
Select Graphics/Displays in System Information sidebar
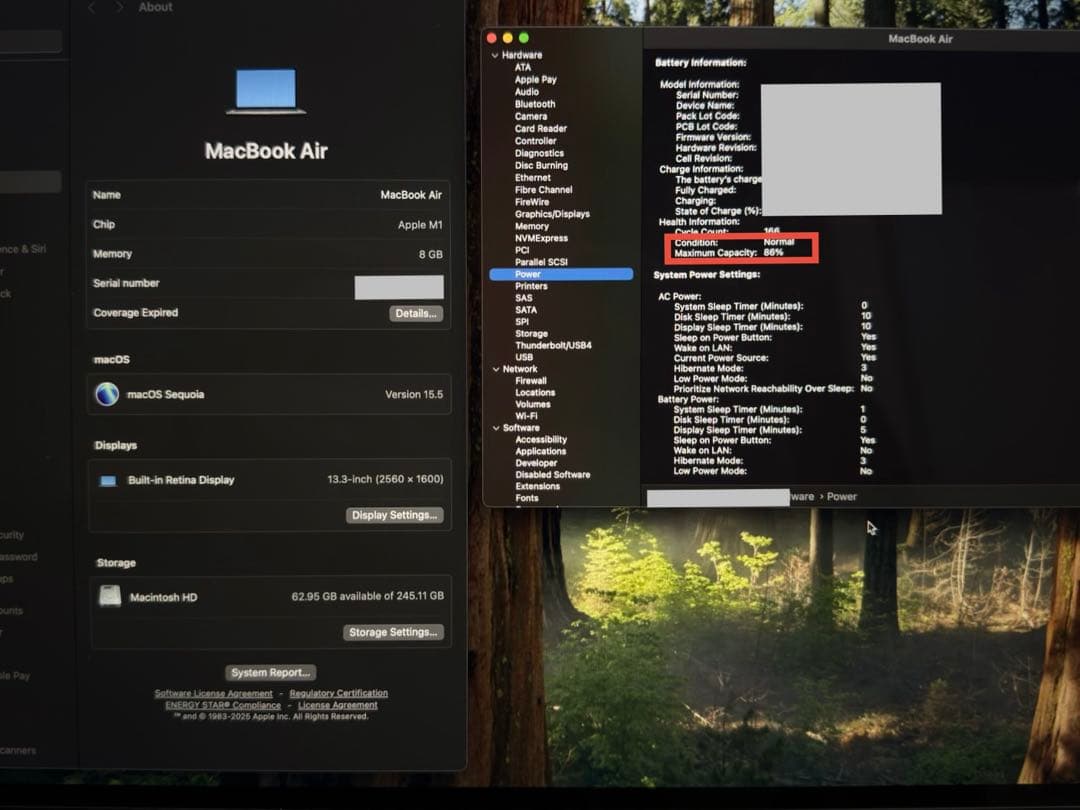tap(550, 214)
